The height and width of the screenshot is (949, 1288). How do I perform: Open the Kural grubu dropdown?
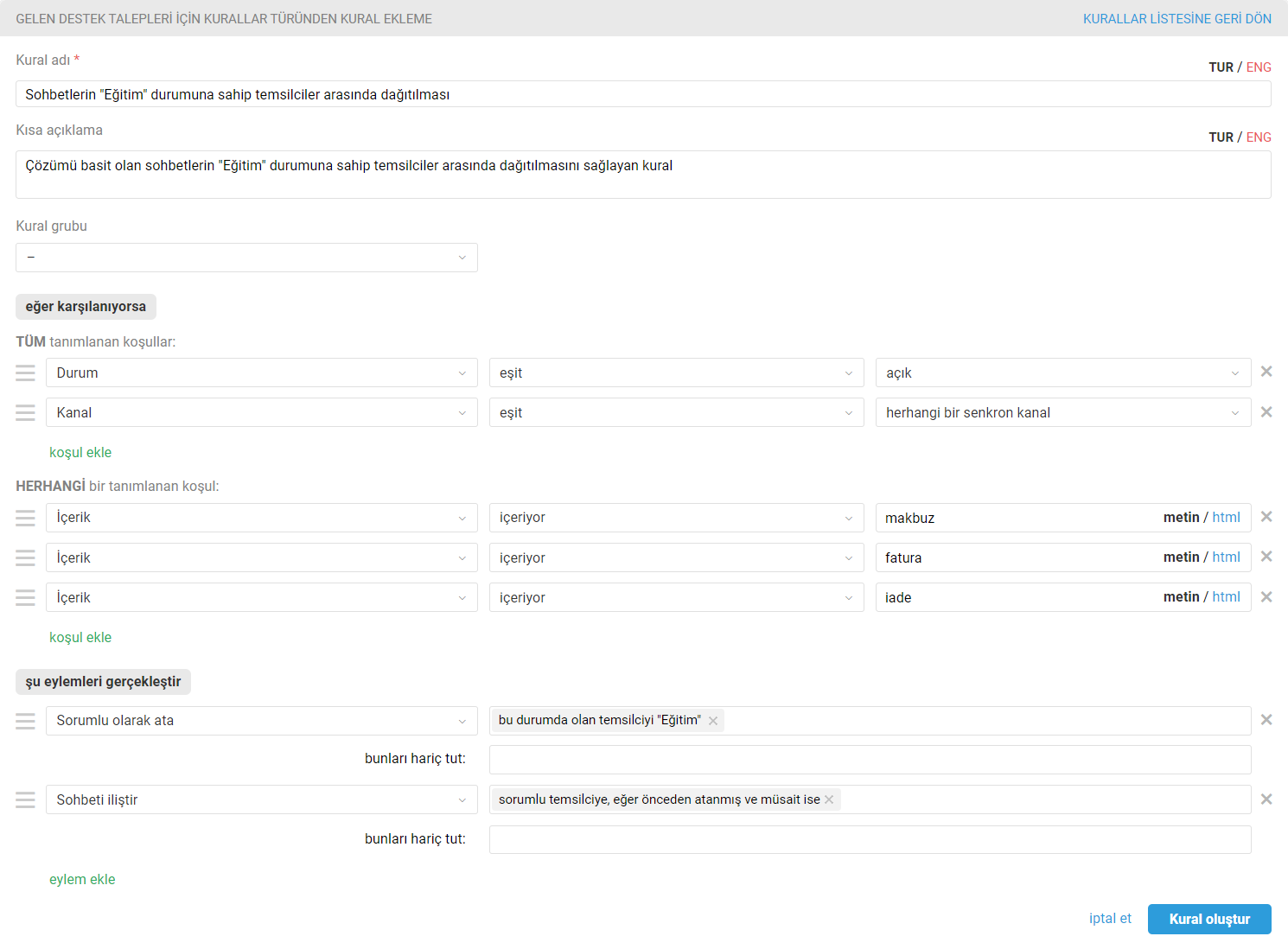click(246, 258)
